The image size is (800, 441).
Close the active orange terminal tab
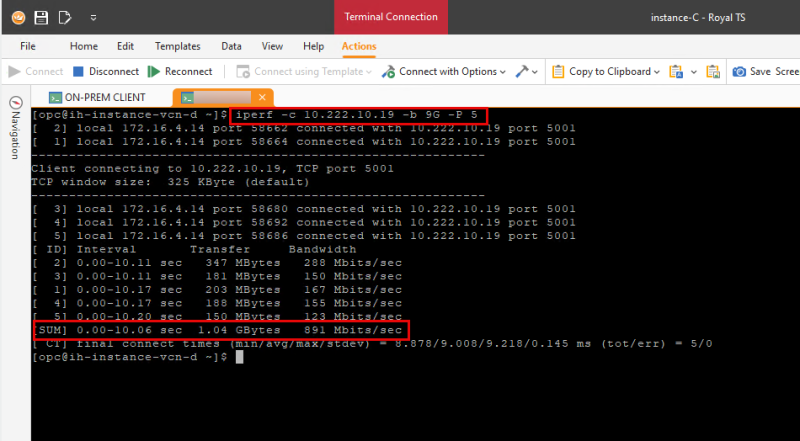pos(263,97)
